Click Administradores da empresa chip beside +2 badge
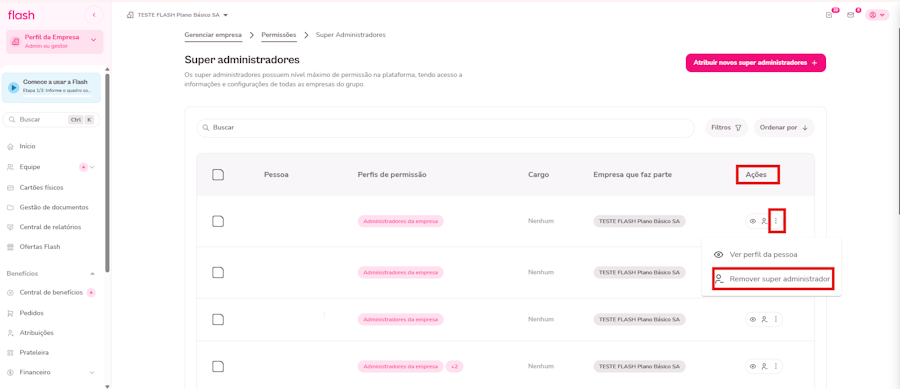This screenshot has width=900, height=389. [x=401, y=366]
